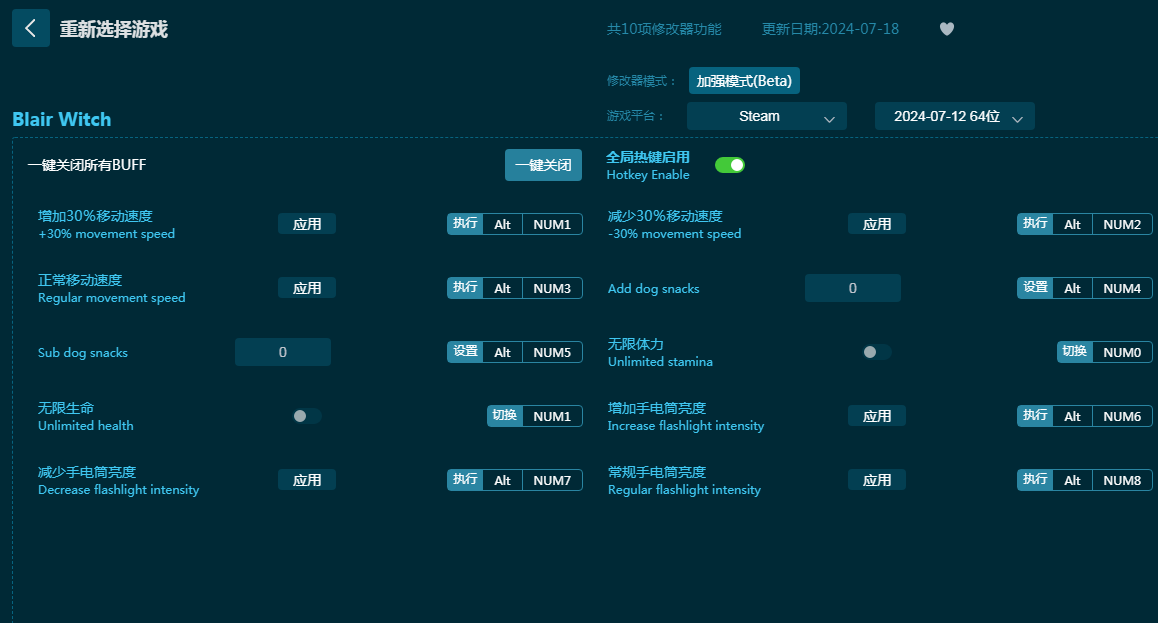Click the 增加手电筒亮度 label
The height and width of the screenshot is (623, 1158).
coord(657,408)
